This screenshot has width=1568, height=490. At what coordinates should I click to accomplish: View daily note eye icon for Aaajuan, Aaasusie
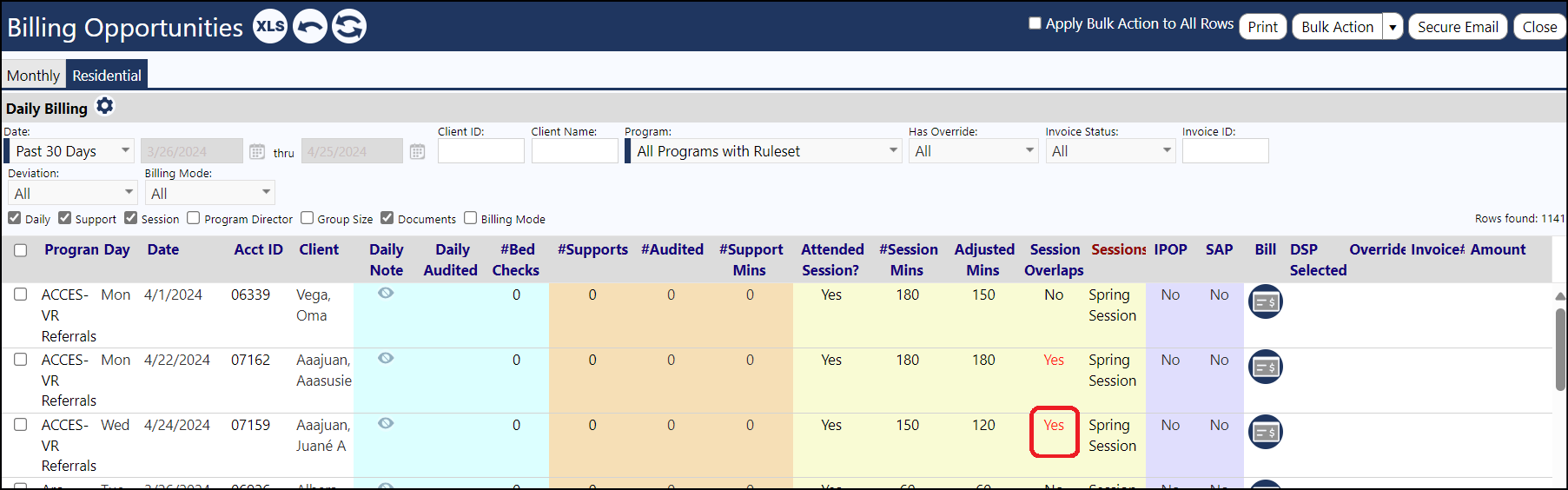tap(386, 358)
